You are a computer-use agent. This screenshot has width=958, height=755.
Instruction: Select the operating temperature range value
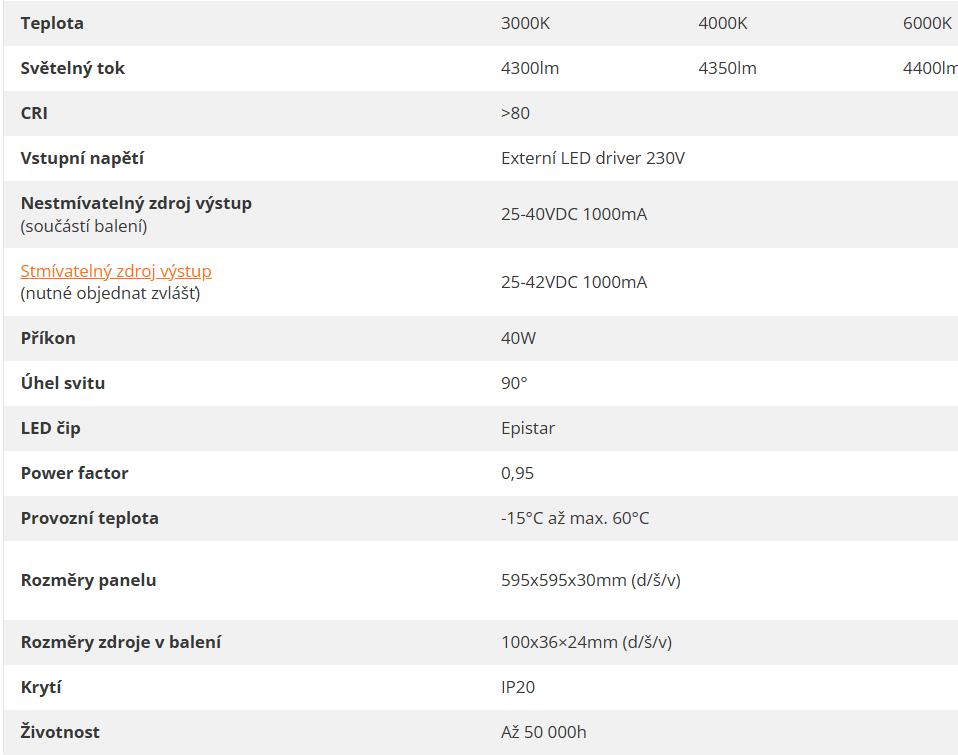pos(575,518)
